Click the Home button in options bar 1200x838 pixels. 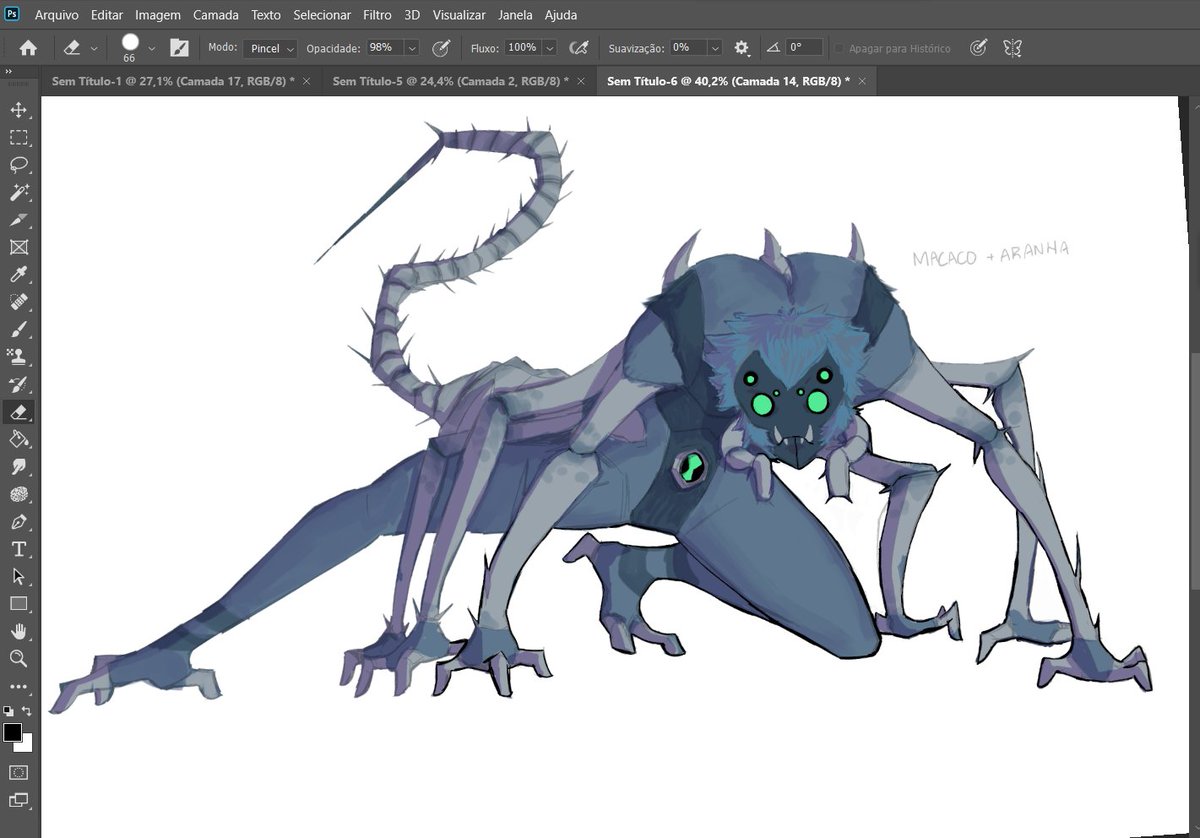(x=28, y=48)
